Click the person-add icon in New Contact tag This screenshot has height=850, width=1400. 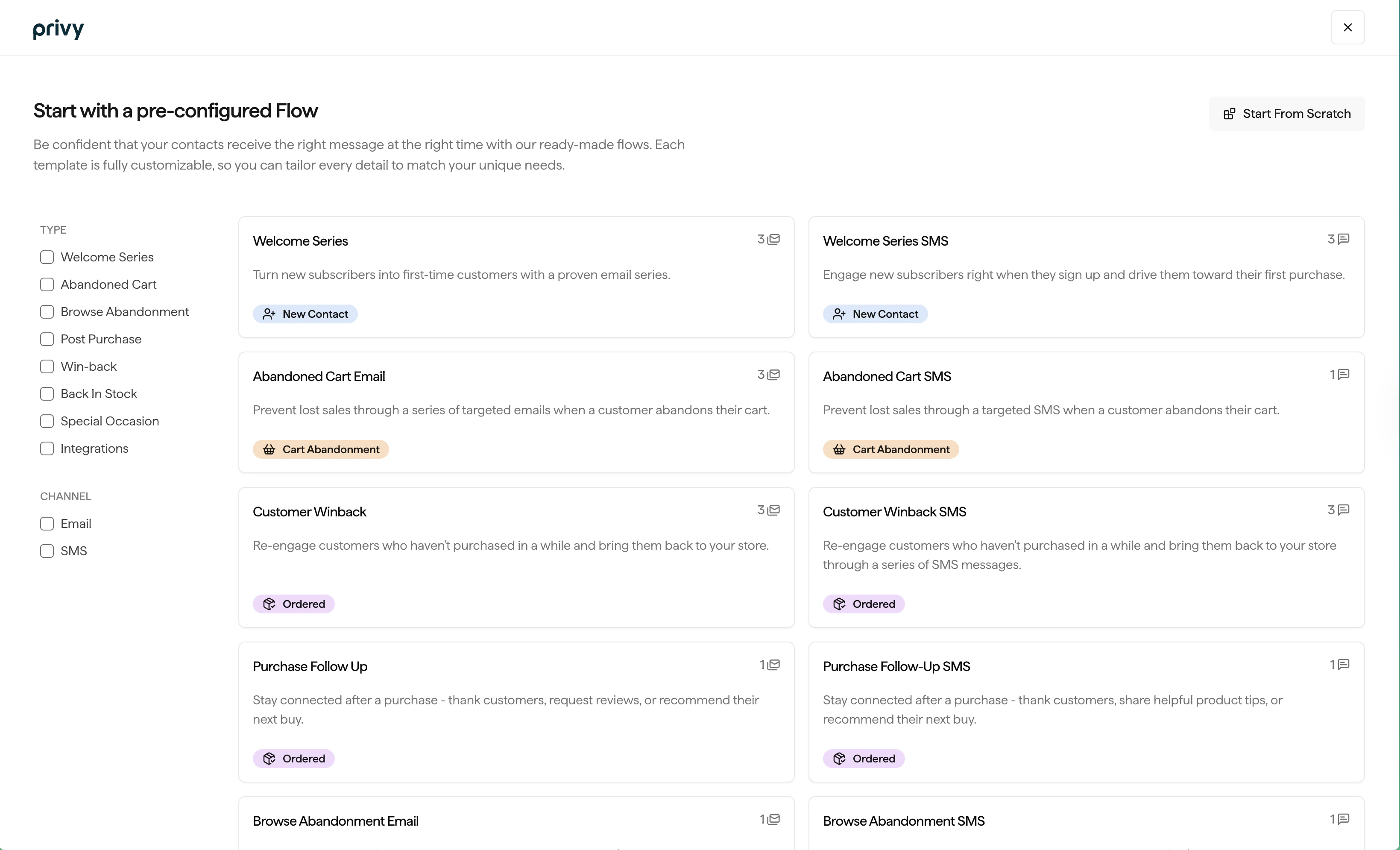pos(269,314)
